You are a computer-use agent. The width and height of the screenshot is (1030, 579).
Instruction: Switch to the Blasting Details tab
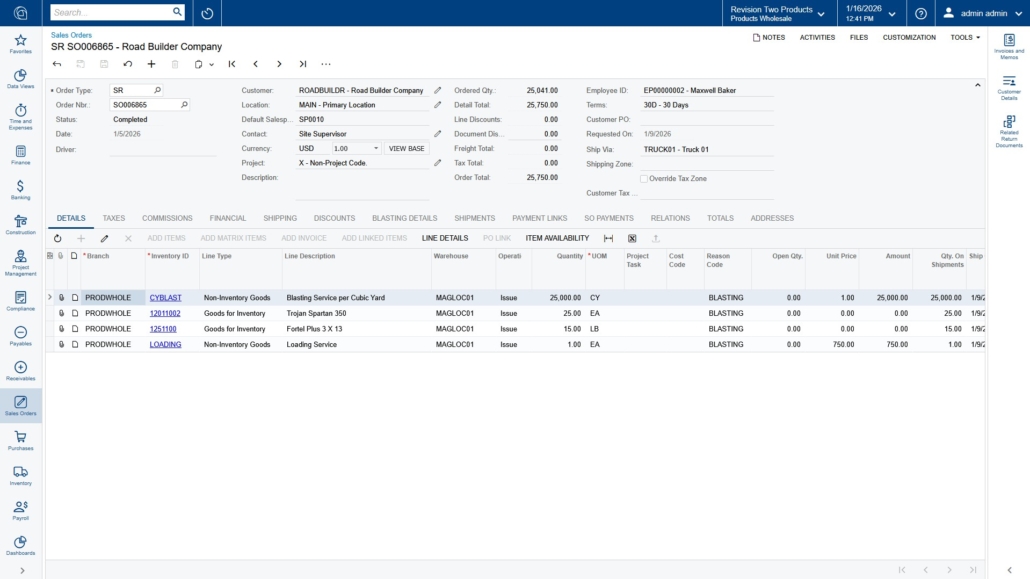point(404,218)
